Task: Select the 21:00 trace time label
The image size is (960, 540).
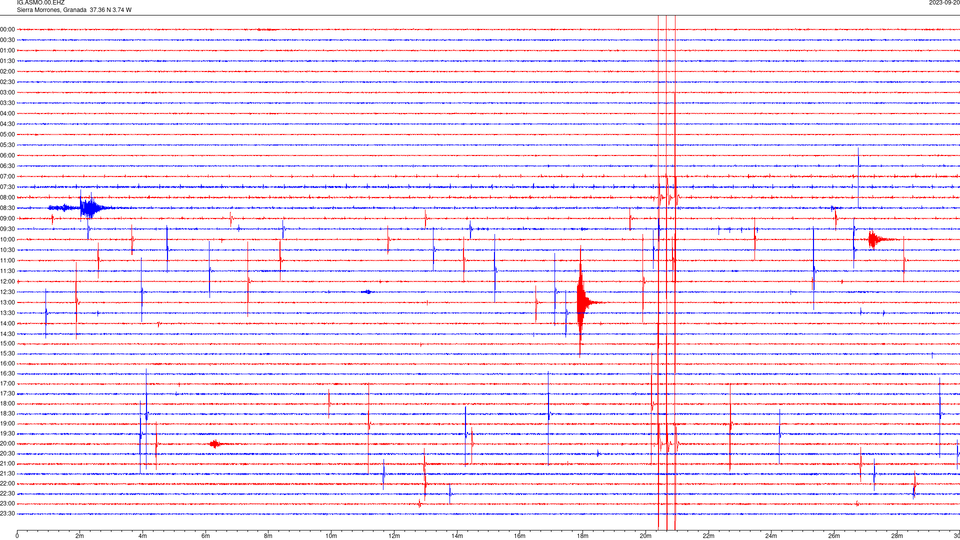Action: (7, 463)
